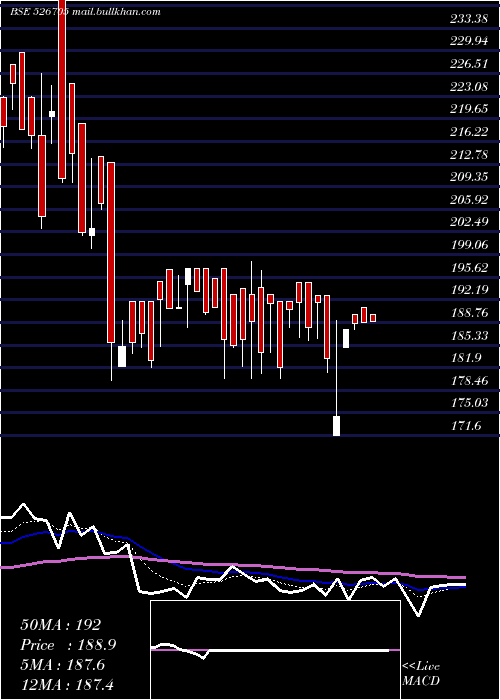Click the 192.19 price axis label
This screenshot has width=500, height=700.
click(470, 290)
